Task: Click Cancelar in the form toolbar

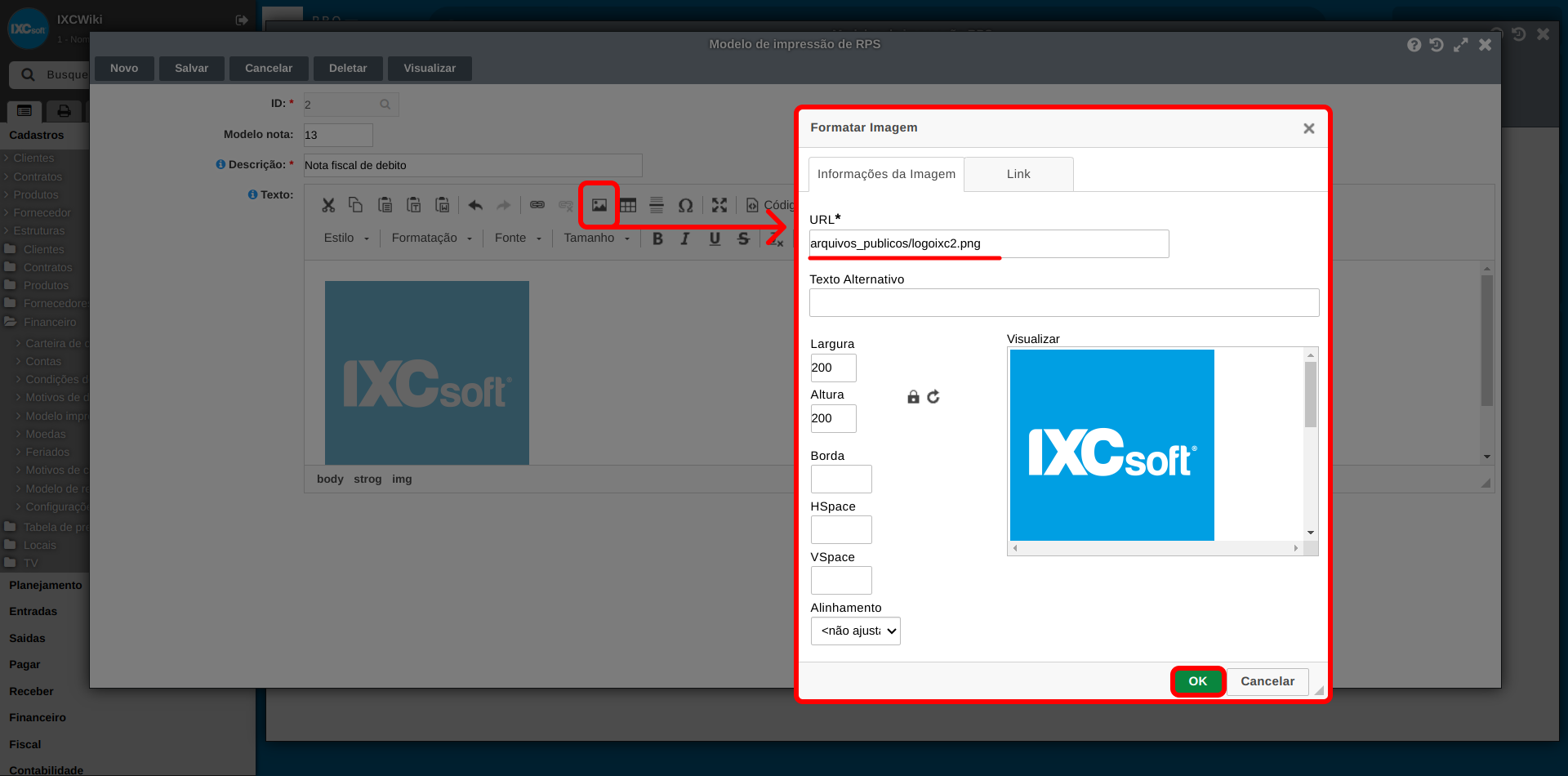Action: [269, 68]
